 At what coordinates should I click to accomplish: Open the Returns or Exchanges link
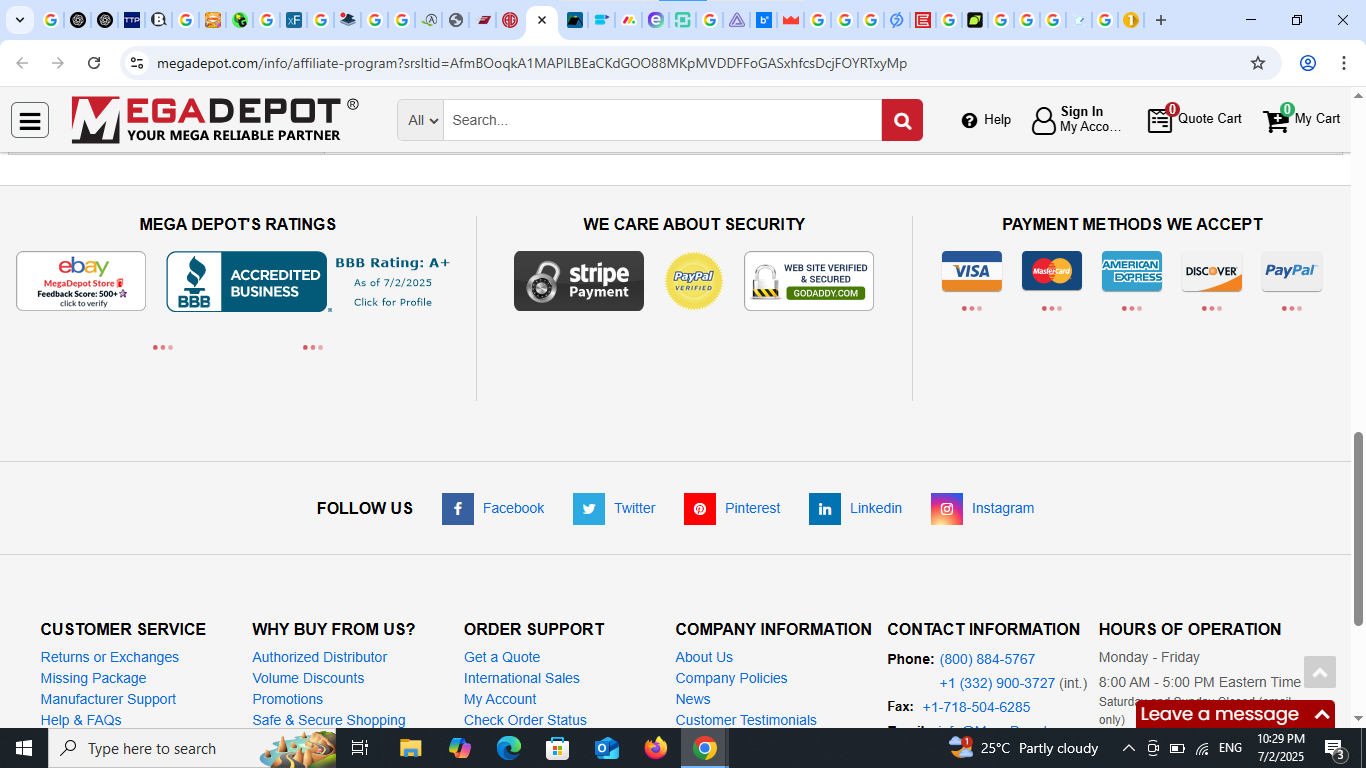click(110, 657)
